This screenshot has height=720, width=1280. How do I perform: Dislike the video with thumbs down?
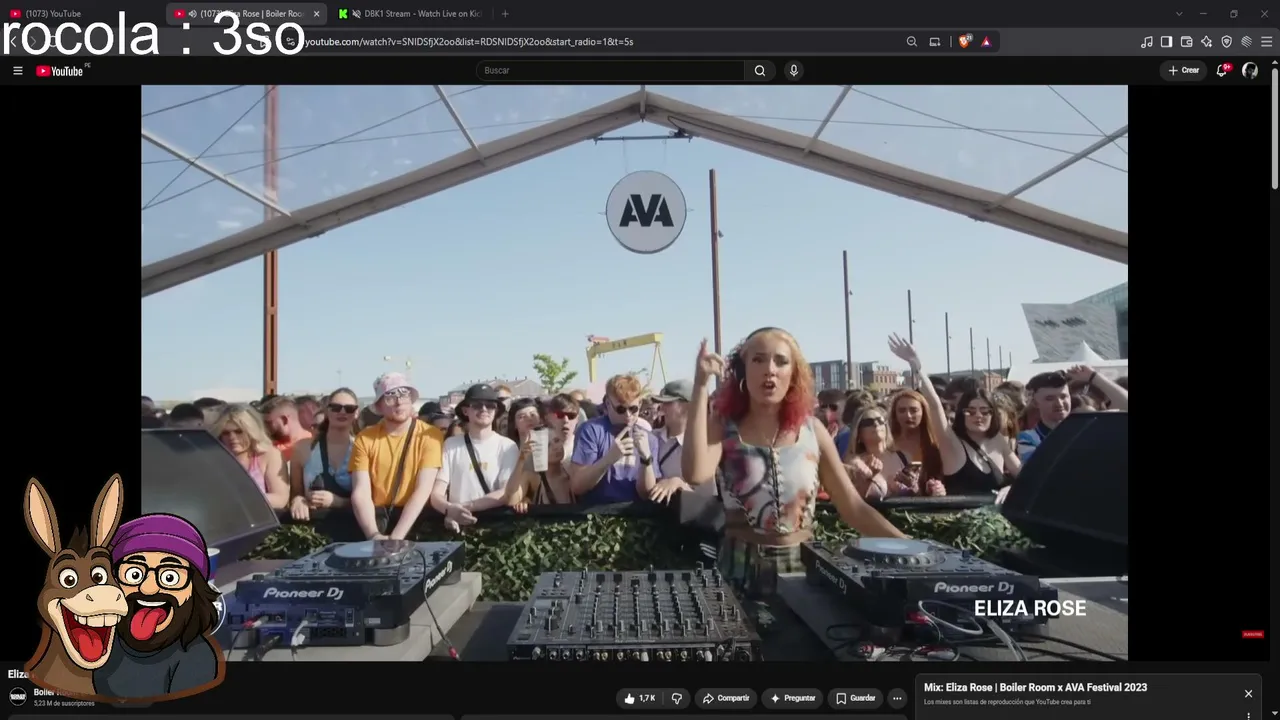coord(677,698)
